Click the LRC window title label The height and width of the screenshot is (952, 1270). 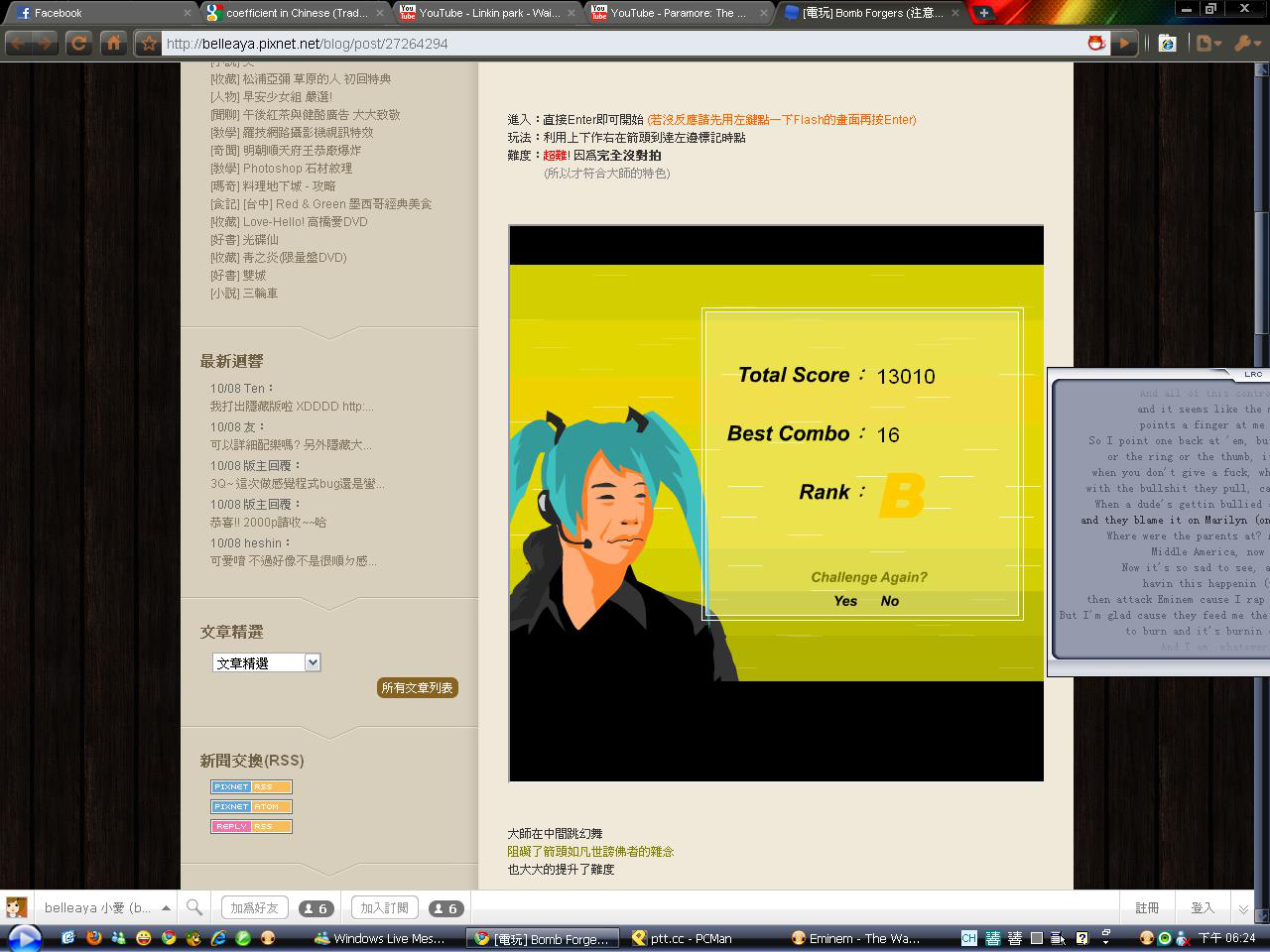(1253, 375)
